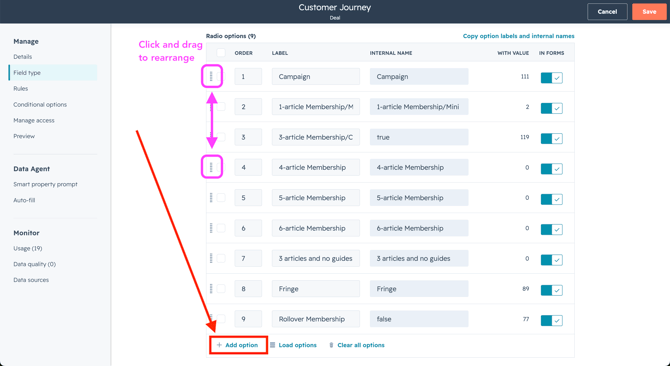Click the Cancel button in header

click(607, 12)
